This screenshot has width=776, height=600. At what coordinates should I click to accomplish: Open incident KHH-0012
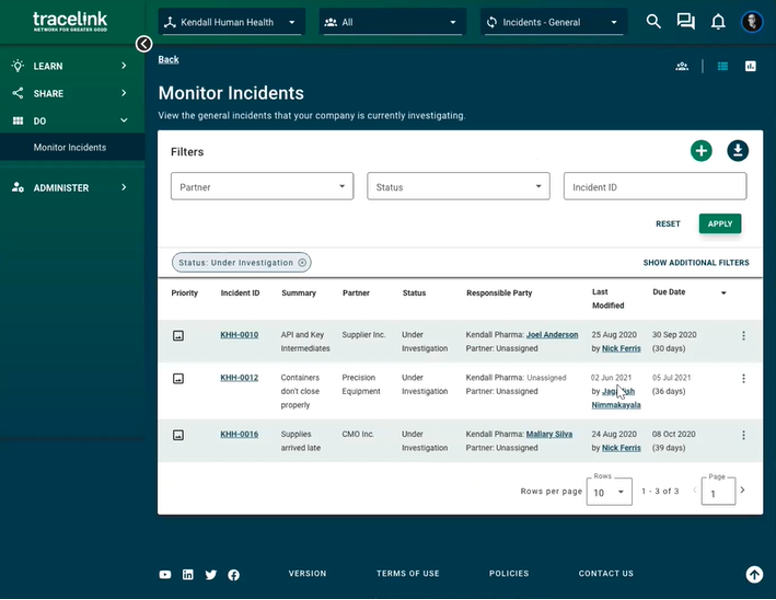pos(240,377)
